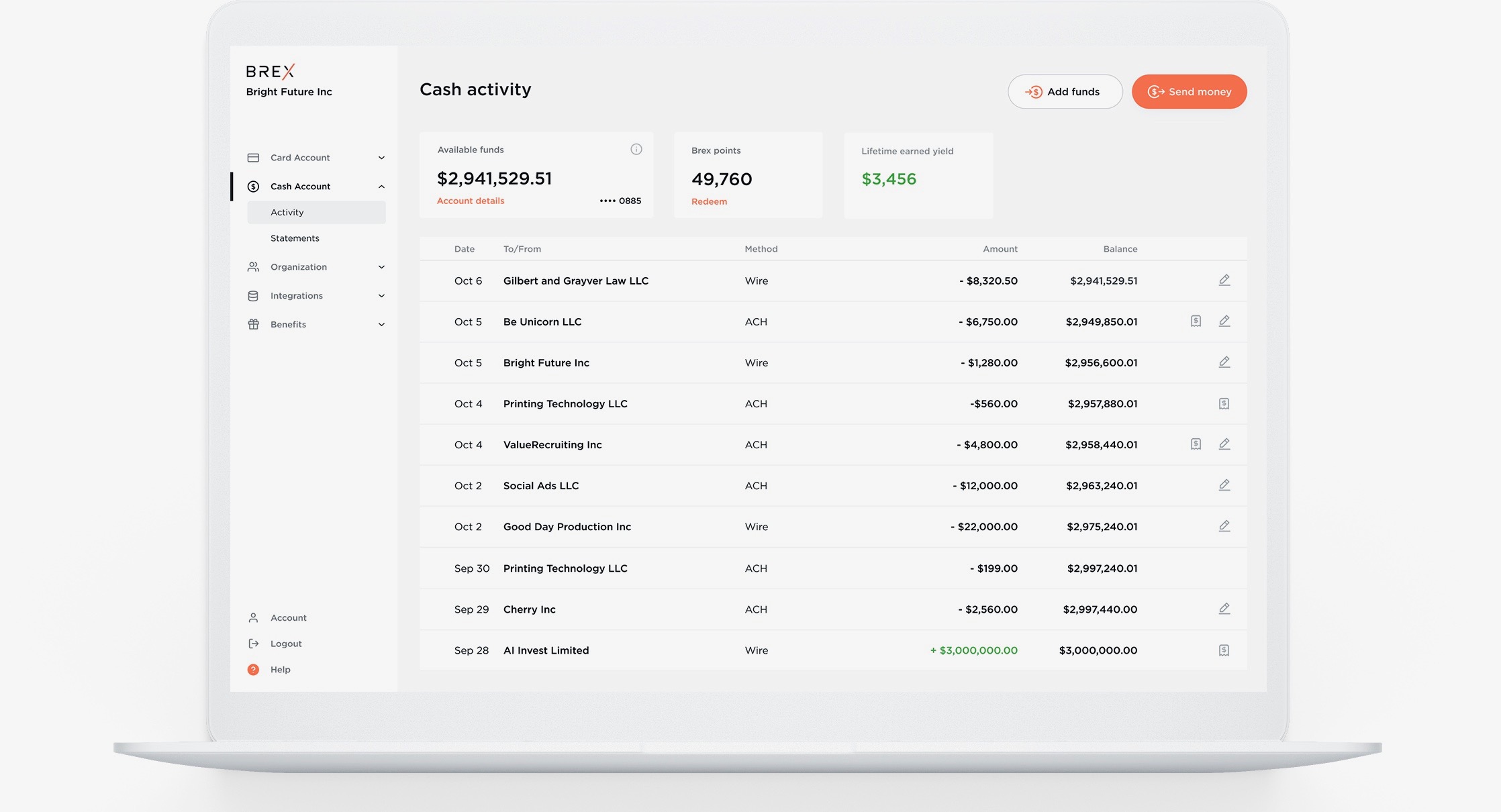Click the orange Help question icon
The image size is (1501, 812).
(x=253, y=669)
